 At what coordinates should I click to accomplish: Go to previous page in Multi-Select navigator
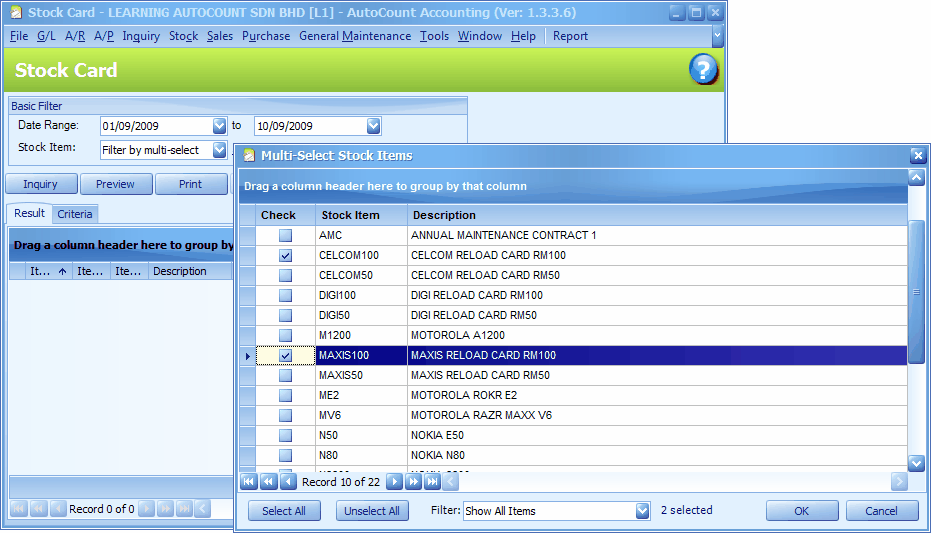(x=268, y=481)
